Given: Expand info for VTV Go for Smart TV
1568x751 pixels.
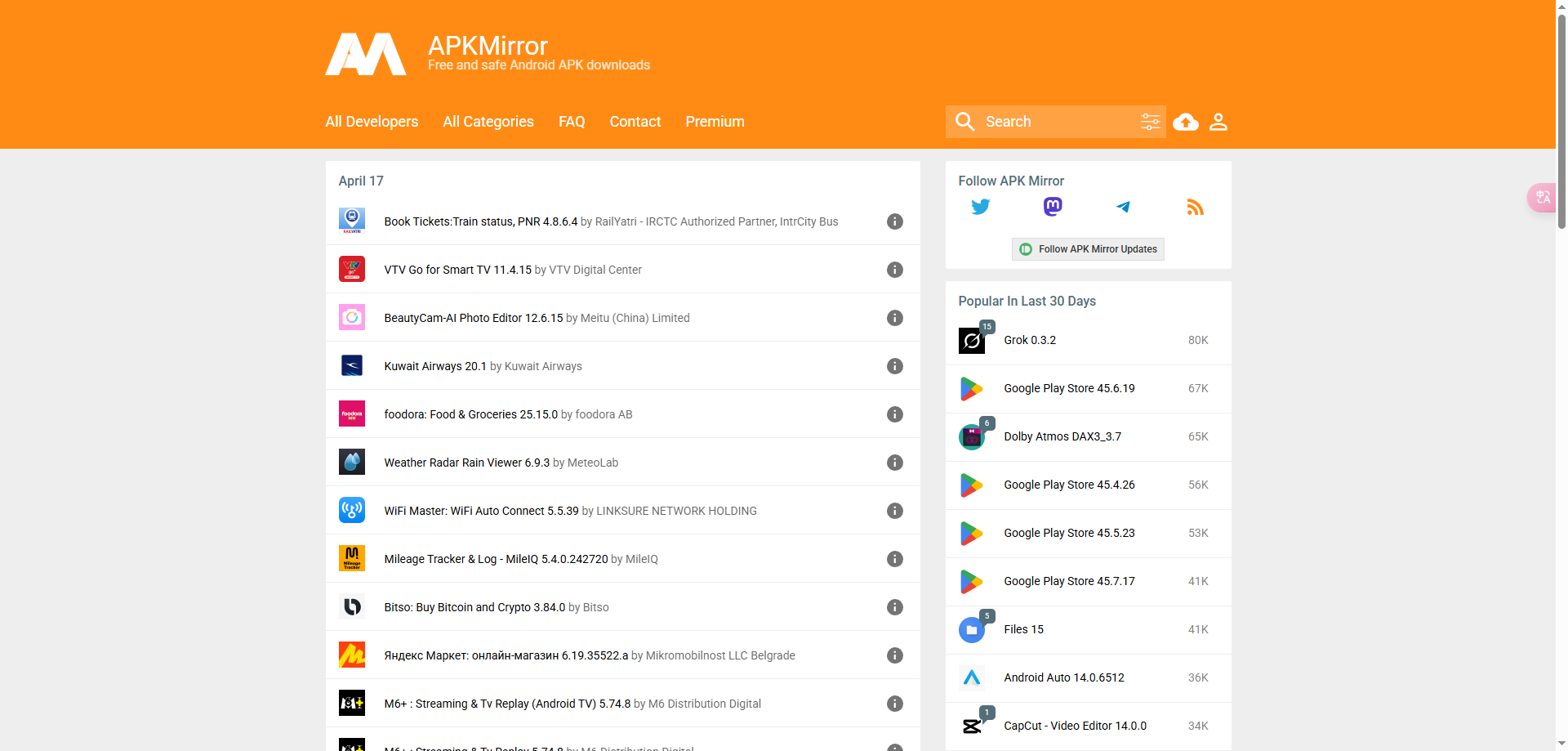Looking at the screenshot, I should [x=895, y=270].
